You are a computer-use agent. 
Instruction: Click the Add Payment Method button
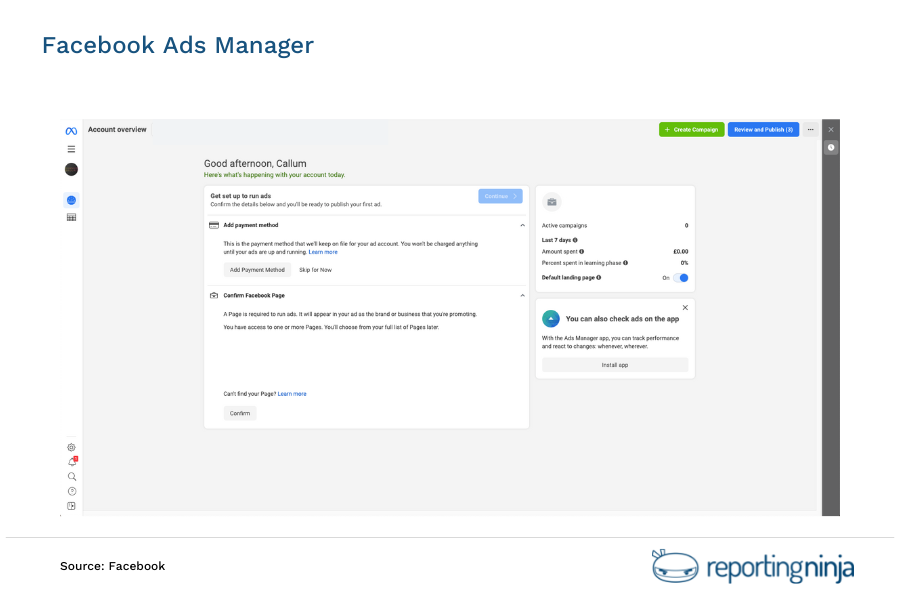[x=257, y=269]
